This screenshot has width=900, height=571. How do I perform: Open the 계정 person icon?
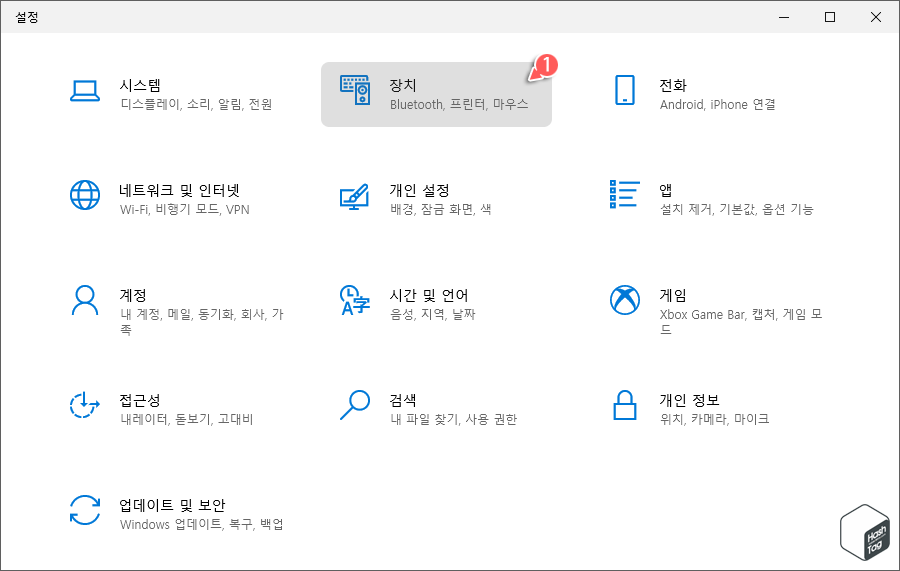85,300
